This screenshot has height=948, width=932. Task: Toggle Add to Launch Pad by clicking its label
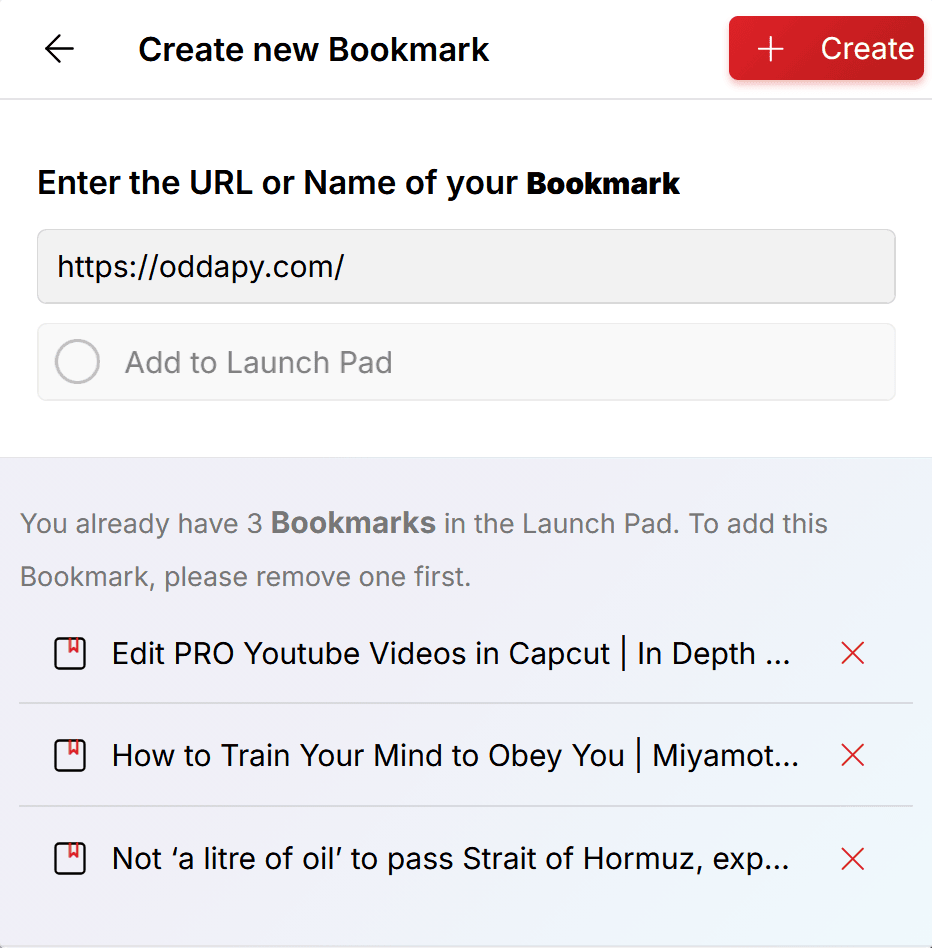click(258, 362)
